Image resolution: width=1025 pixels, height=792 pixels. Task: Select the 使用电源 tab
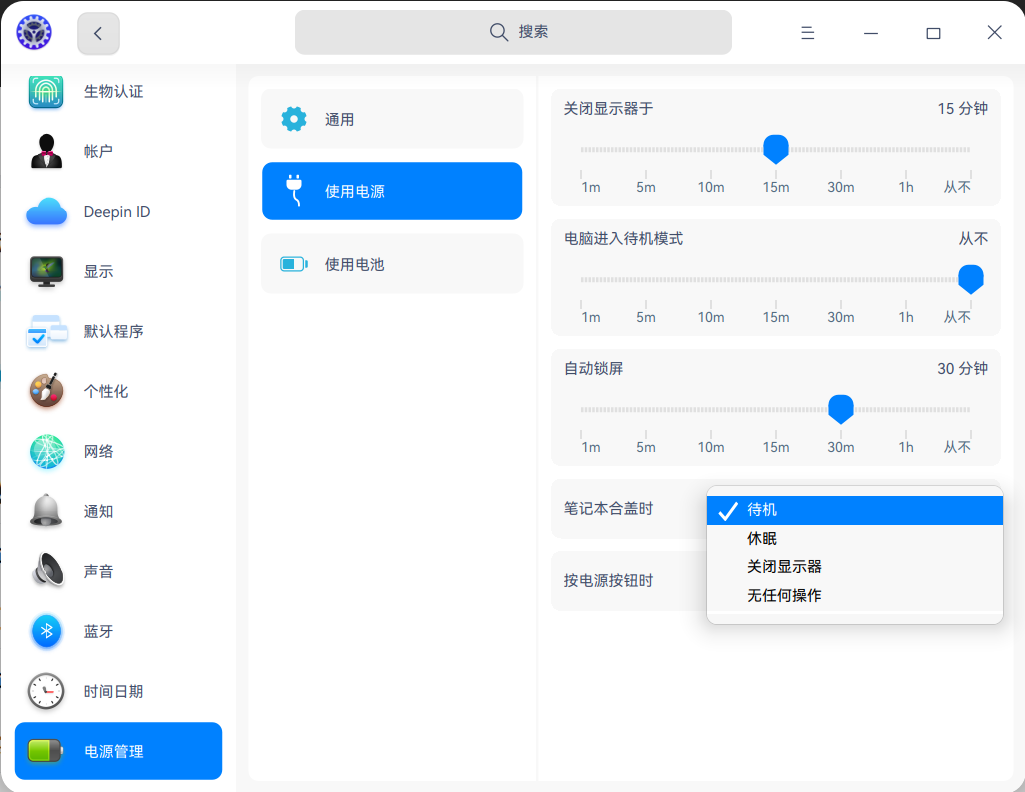(x=392, y=191)
